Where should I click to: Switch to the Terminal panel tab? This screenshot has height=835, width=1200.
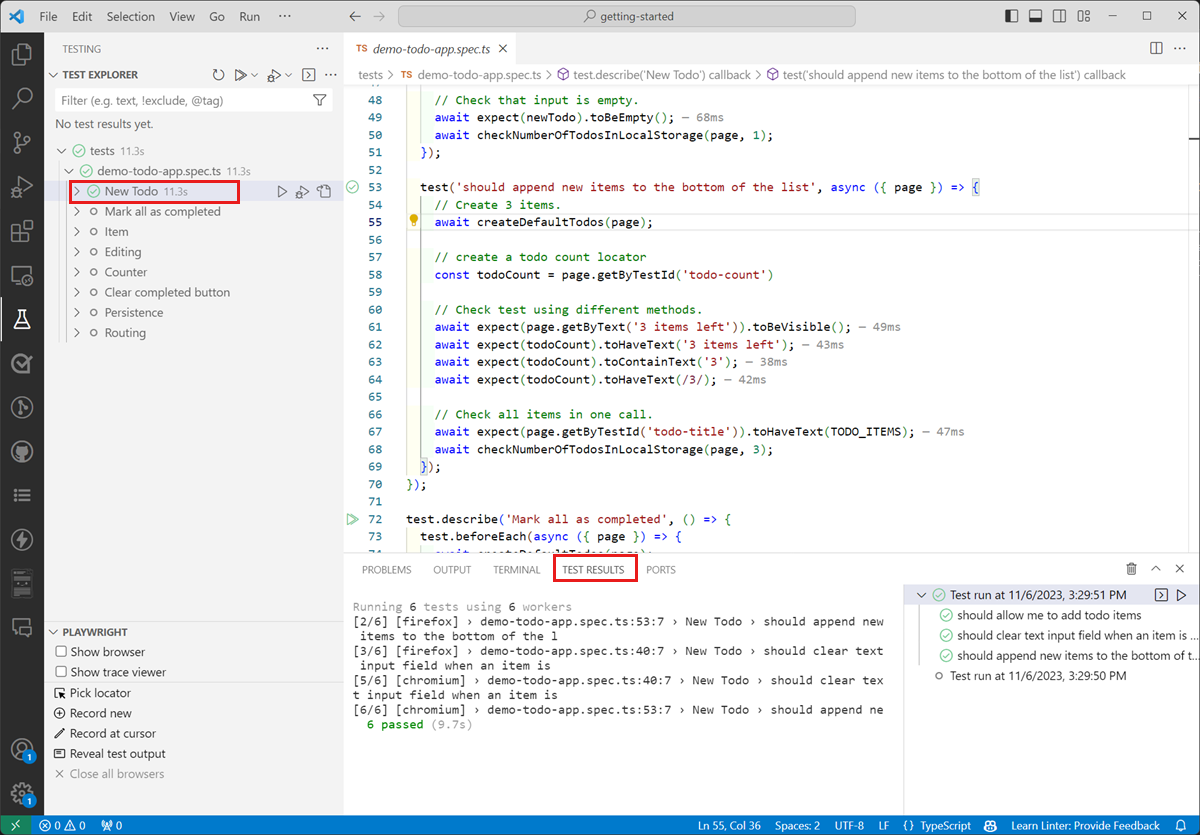[x=516, y=570]
